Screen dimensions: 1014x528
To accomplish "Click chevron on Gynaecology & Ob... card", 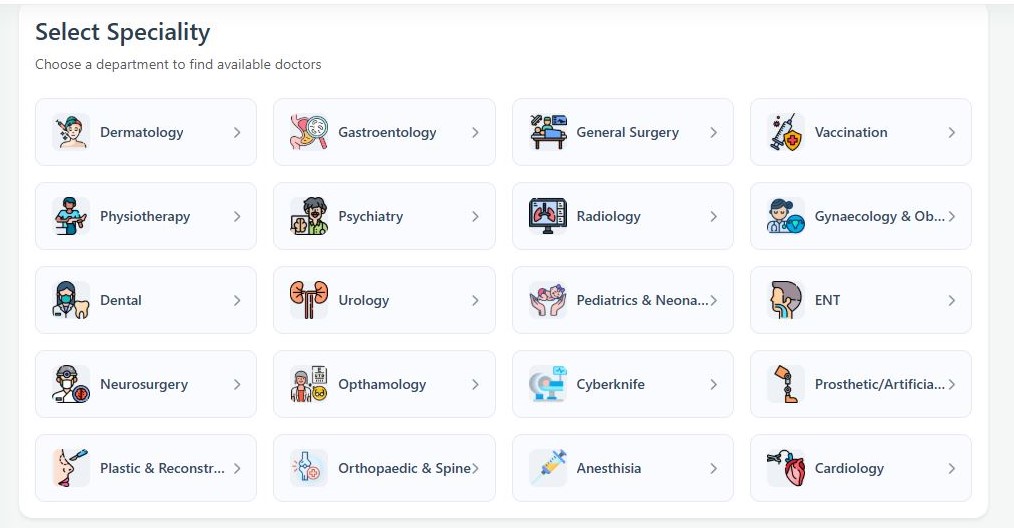I will coord(952,216).
